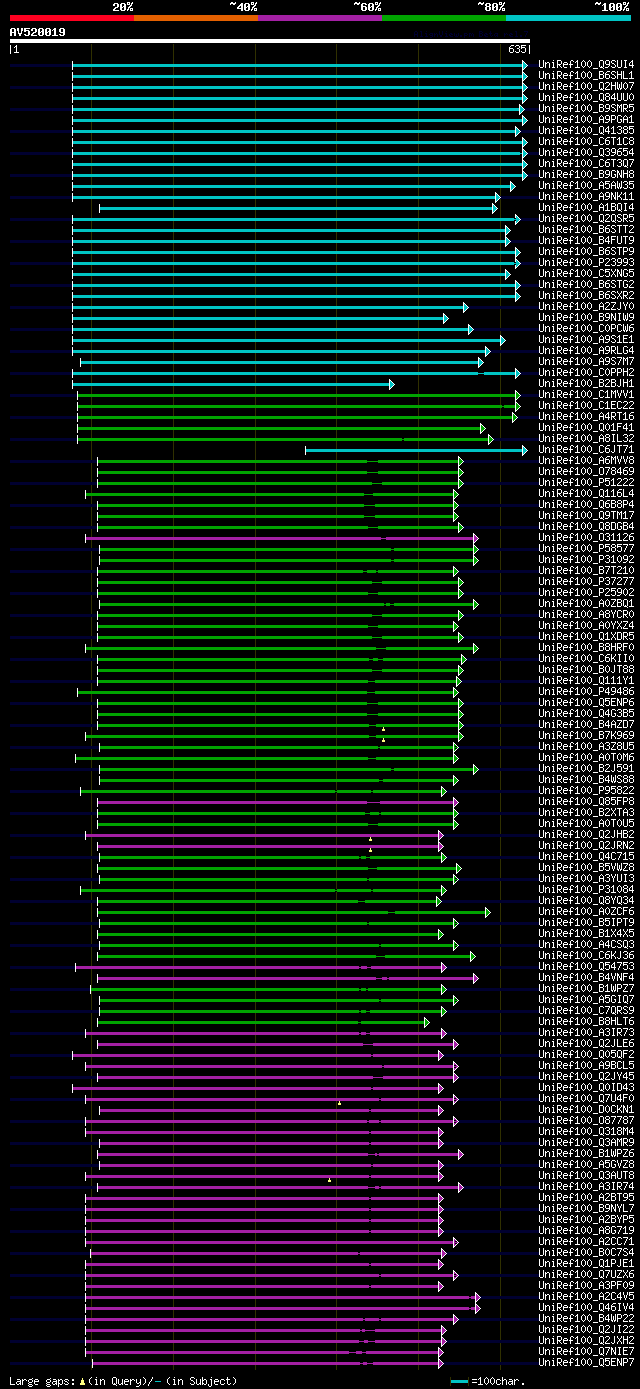Select the UniRef100_P95822 hit
This screenshot has height=1389, width=640.
pyautogui.click(x=586, y=791)
